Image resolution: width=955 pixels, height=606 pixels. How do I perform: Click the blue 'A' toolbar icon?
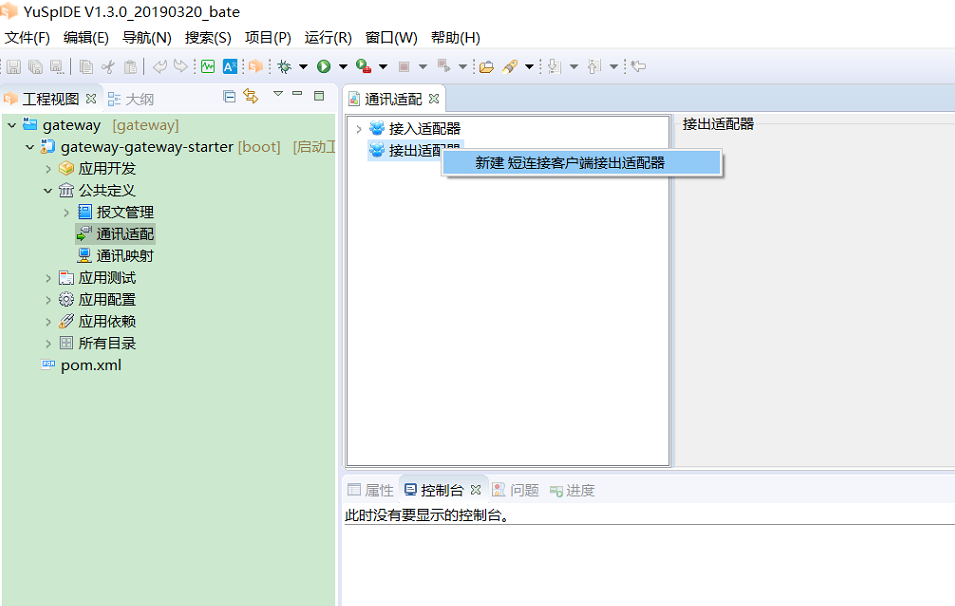[x=230, y=67]
